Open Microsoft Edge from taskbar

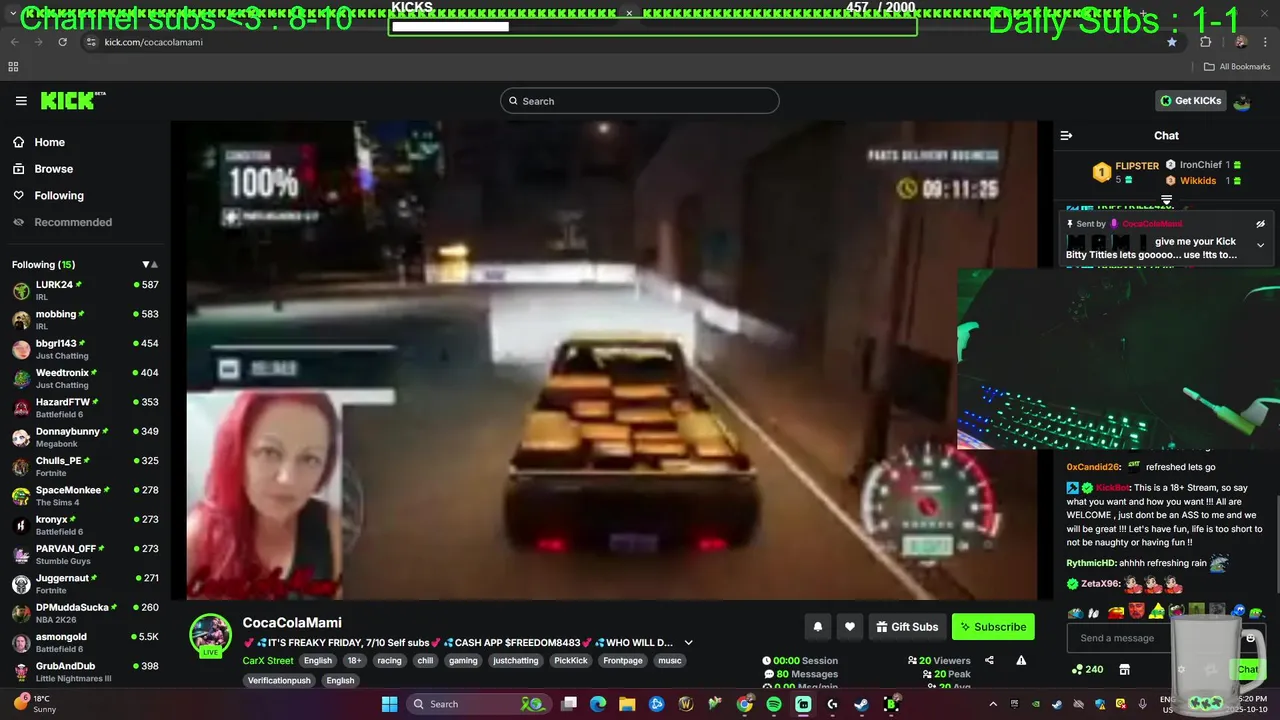pos(598,704)
